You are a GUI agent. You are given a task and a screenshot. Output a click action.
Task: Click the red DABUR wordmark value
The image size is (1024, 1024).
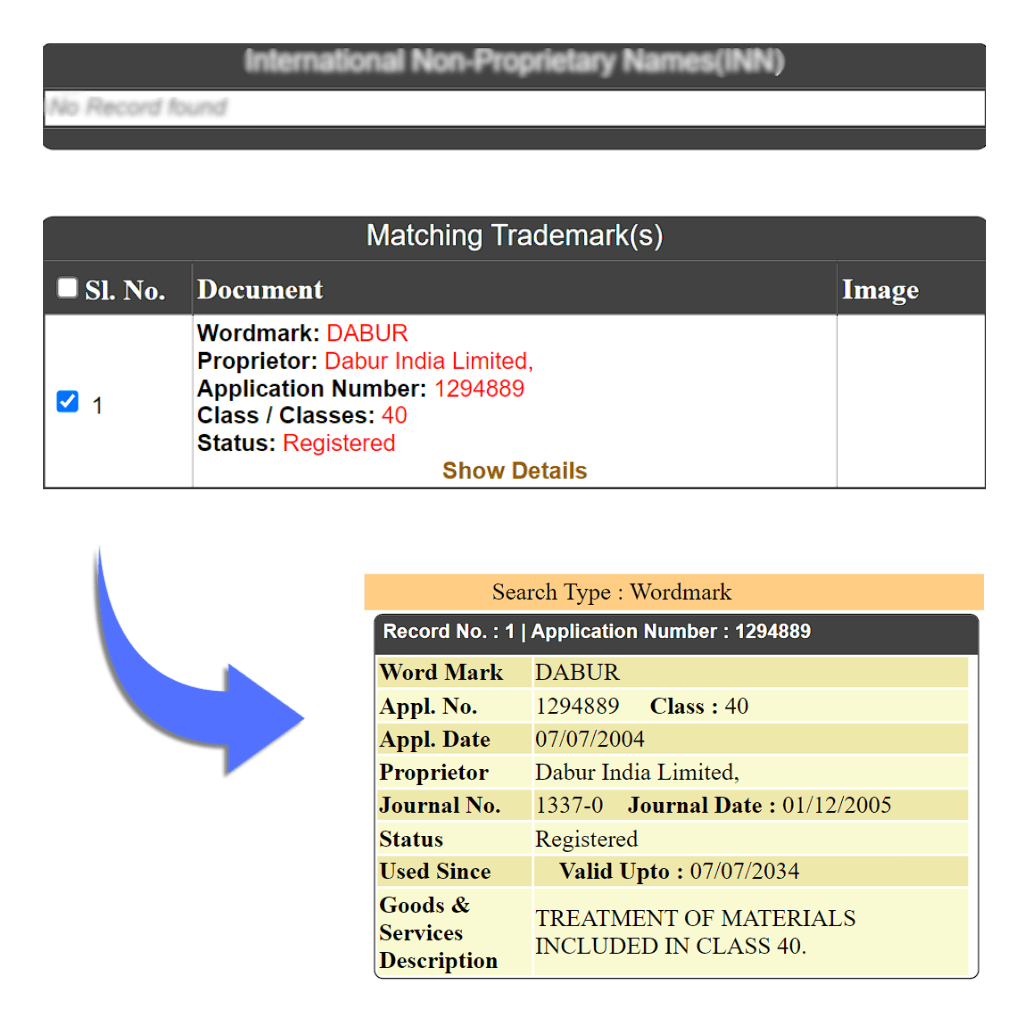(367, 333)
